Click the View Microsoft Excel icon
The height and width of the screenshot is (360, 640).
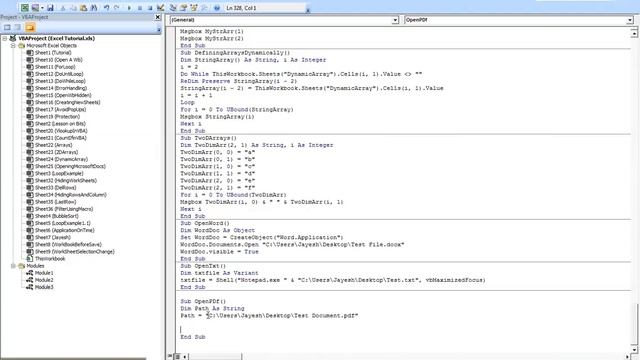click(25, 8)
